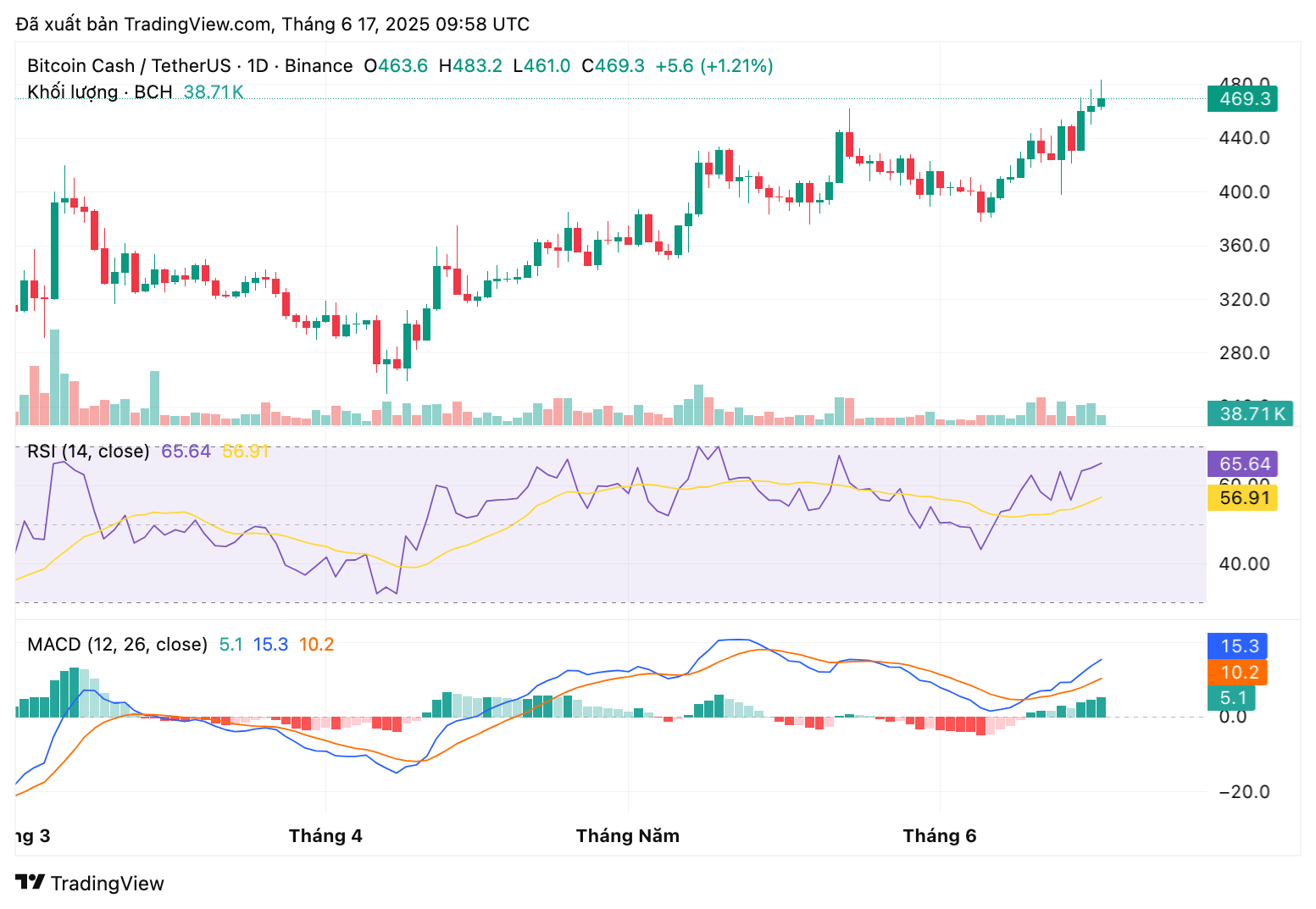
Task: Click the +5.6 (+1.21%) change value
Action: pyautogui.click(x=714, y=66)
